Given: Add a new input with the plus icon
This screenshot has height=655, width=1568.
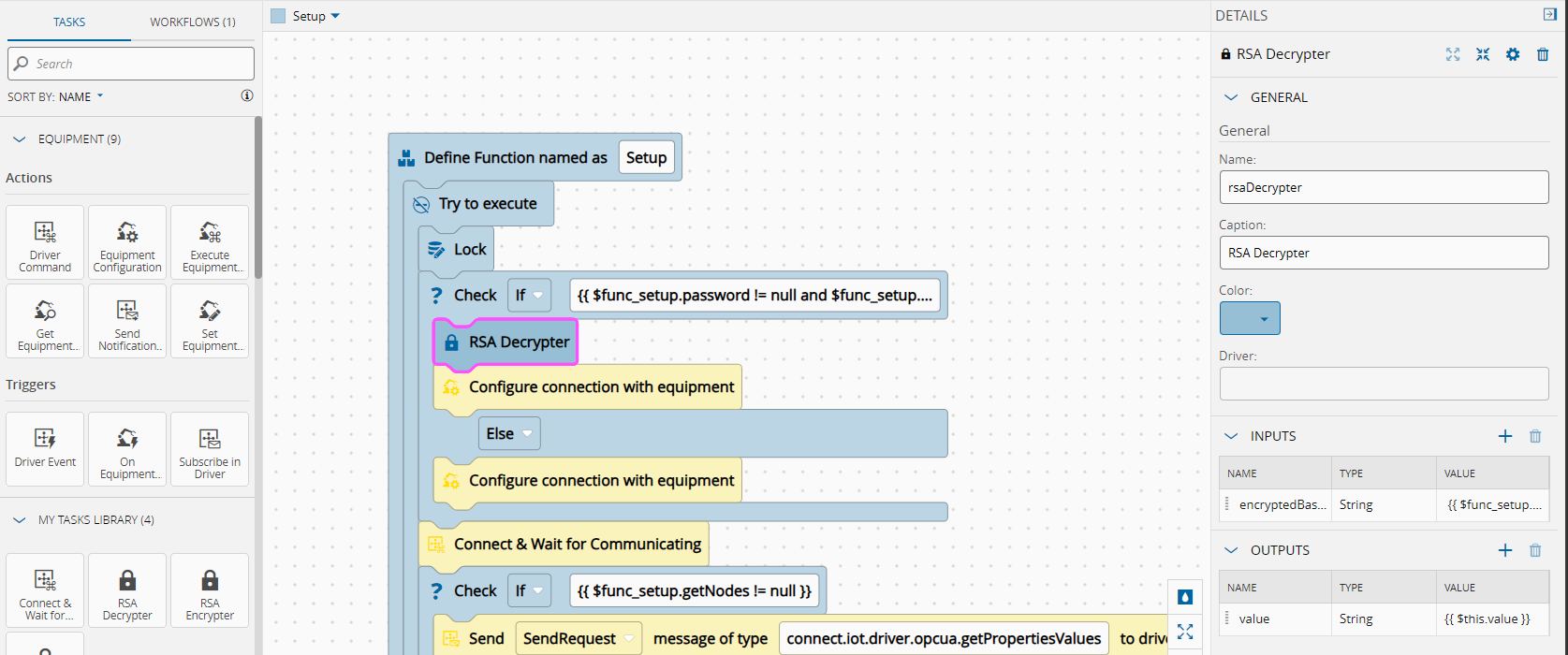Looking at the screenshot, I should (1505, 436).
